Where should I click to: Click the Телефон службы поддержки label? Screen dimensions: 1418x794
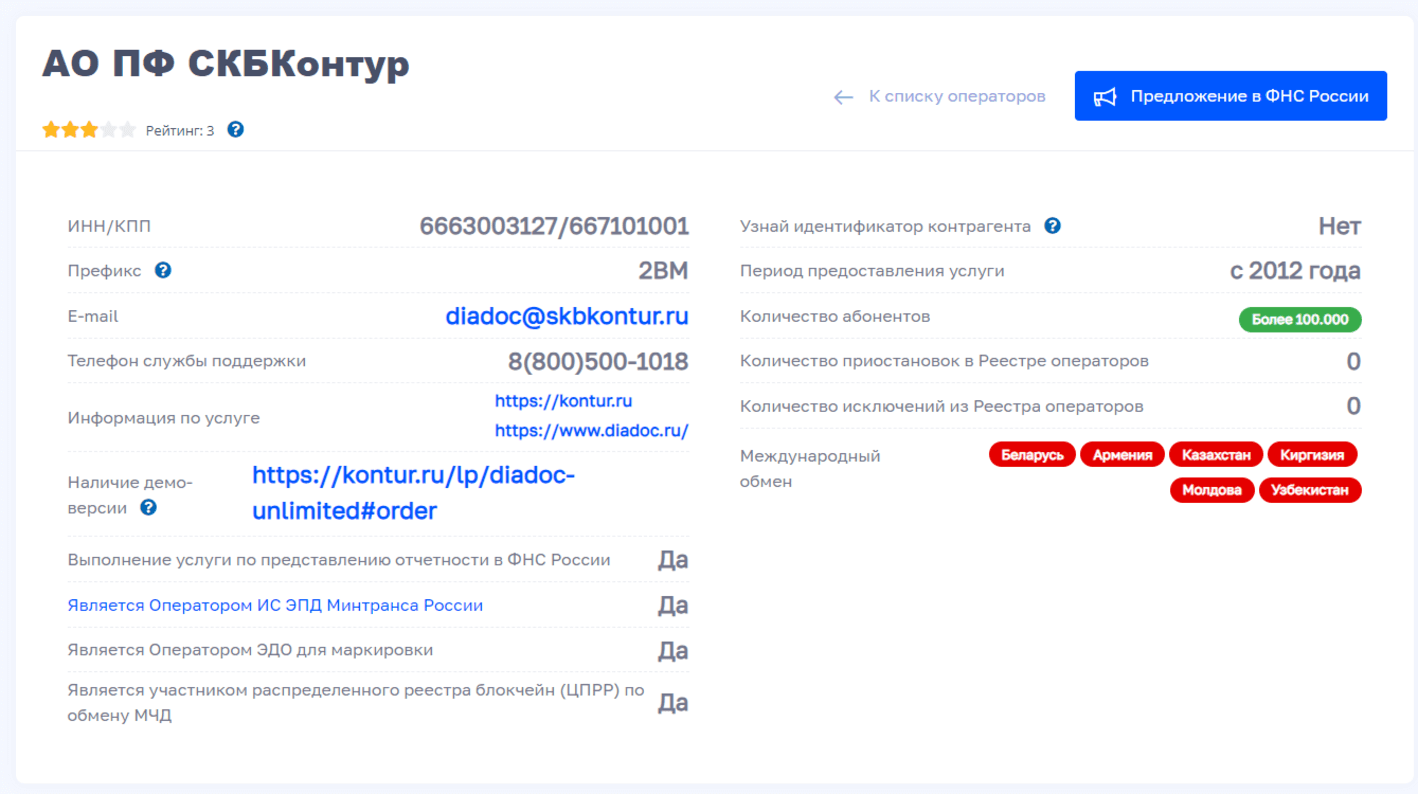(187, 361)
